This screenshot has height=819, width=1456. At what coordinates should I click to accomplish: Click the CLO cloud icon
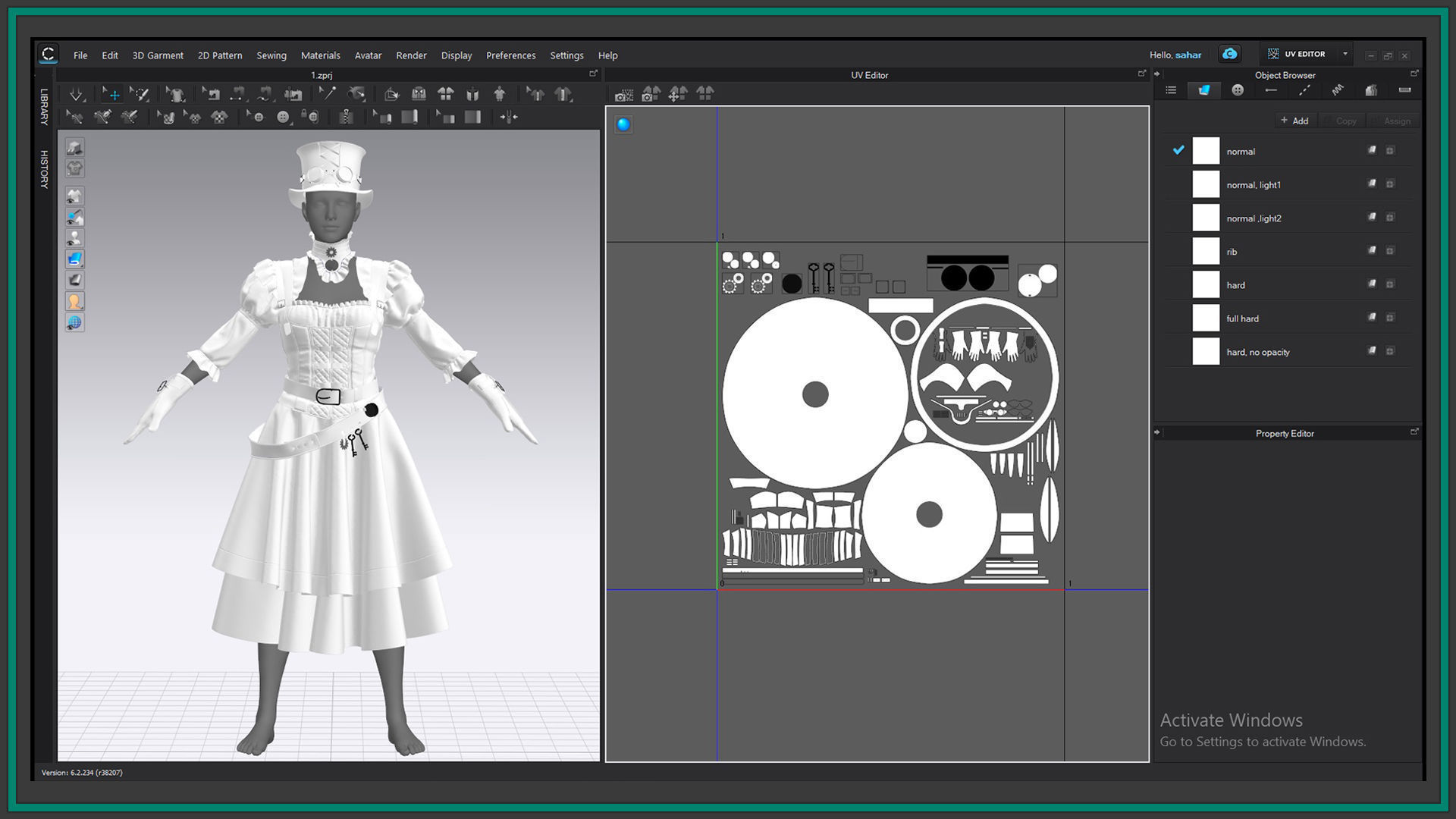(x=1229, y=54)
